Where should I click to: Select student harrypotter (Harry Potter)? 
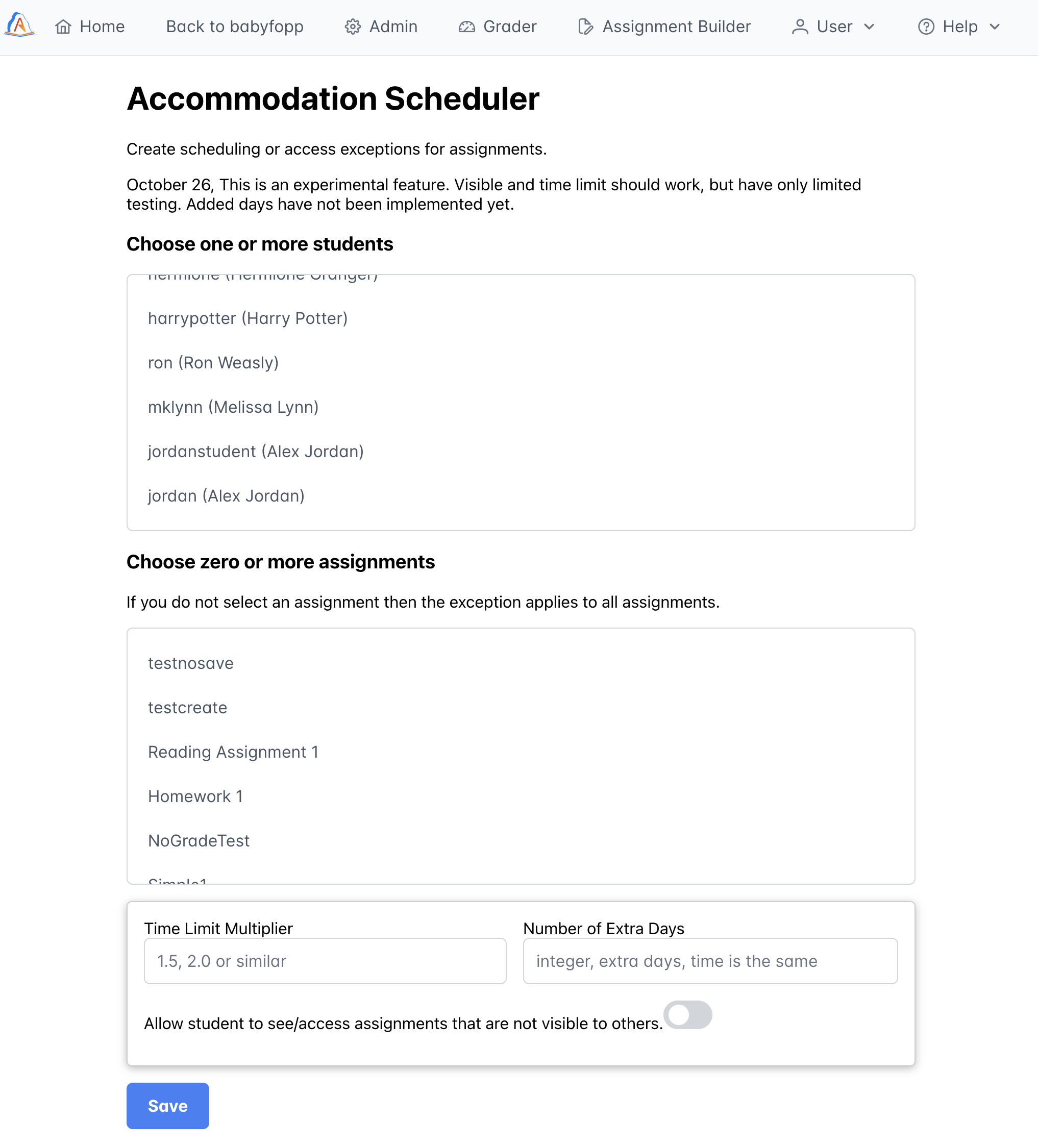point(248,318)
